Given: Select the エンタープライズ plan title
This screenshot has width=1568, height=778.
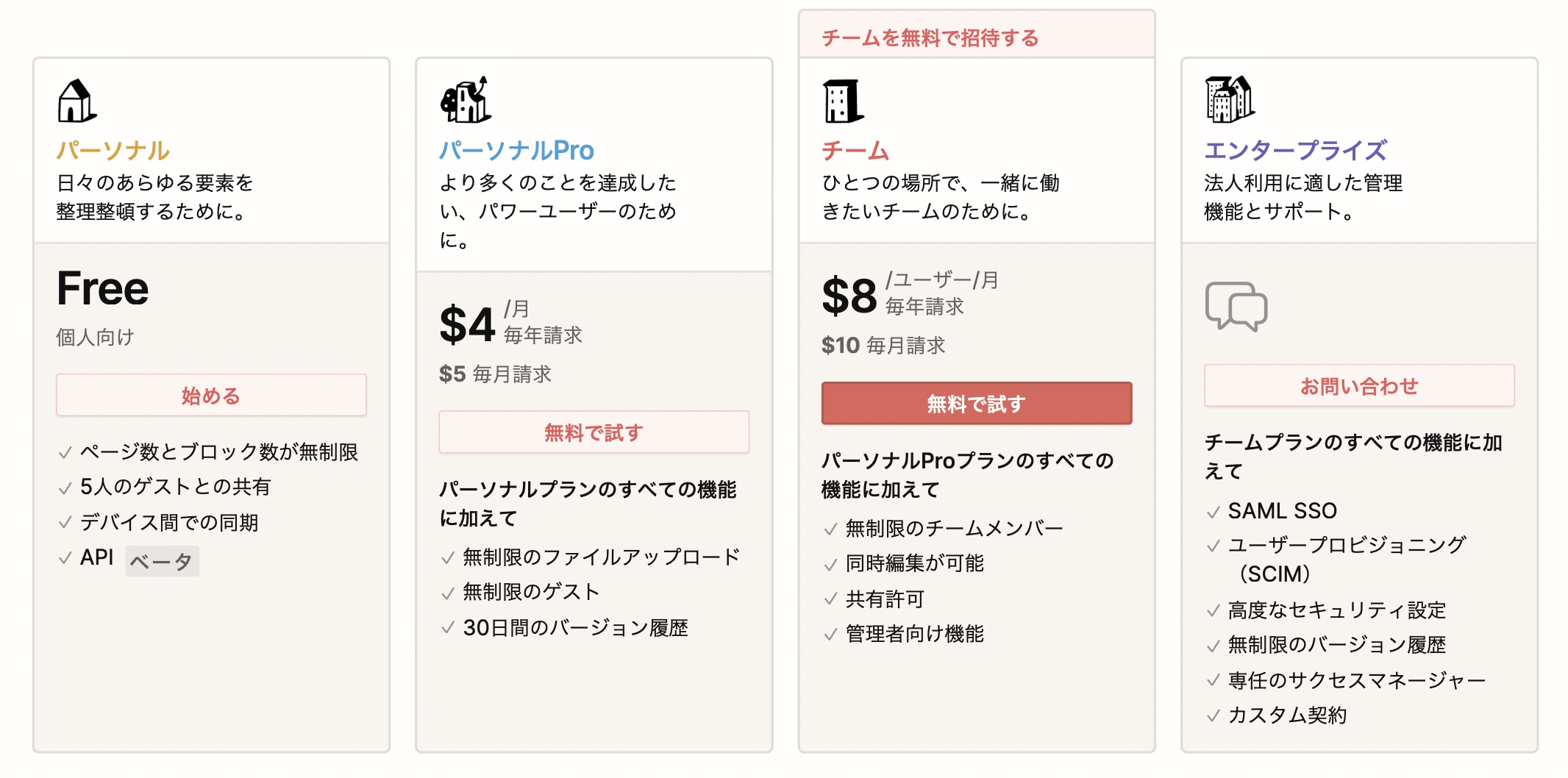Looking at the screenshot, I should tap(1295, 151).
